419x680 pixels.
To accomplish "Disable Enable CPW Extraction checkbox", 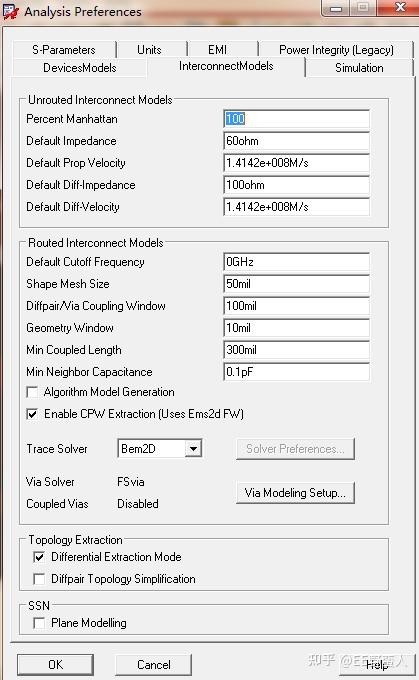I will point(32,414).
